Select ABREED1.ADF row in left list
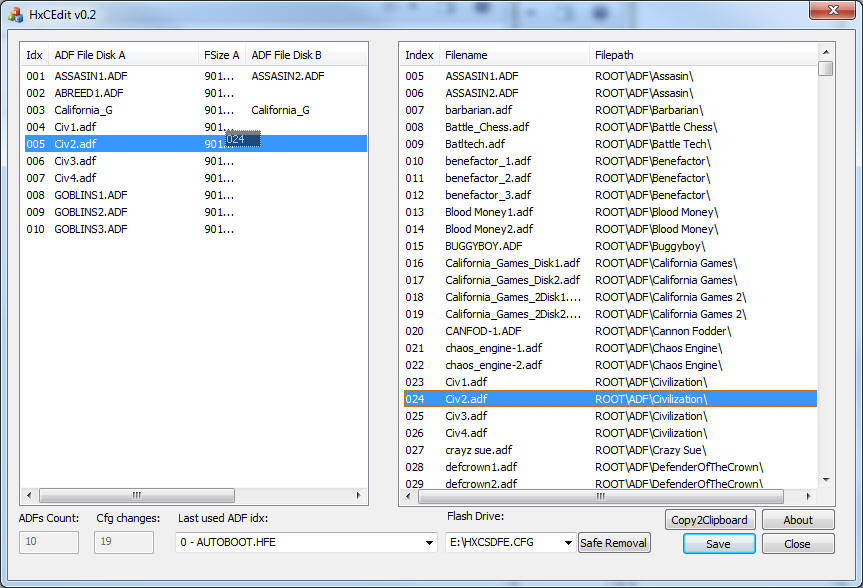This screenshot has height=588, width=863. point(196,93)
